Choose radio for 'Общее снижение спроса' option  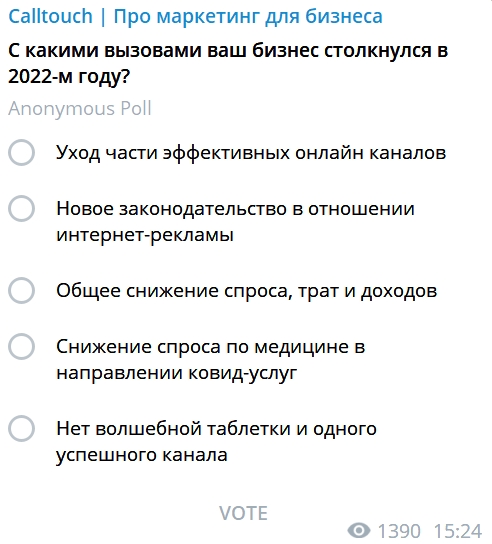tap(22, 290)
